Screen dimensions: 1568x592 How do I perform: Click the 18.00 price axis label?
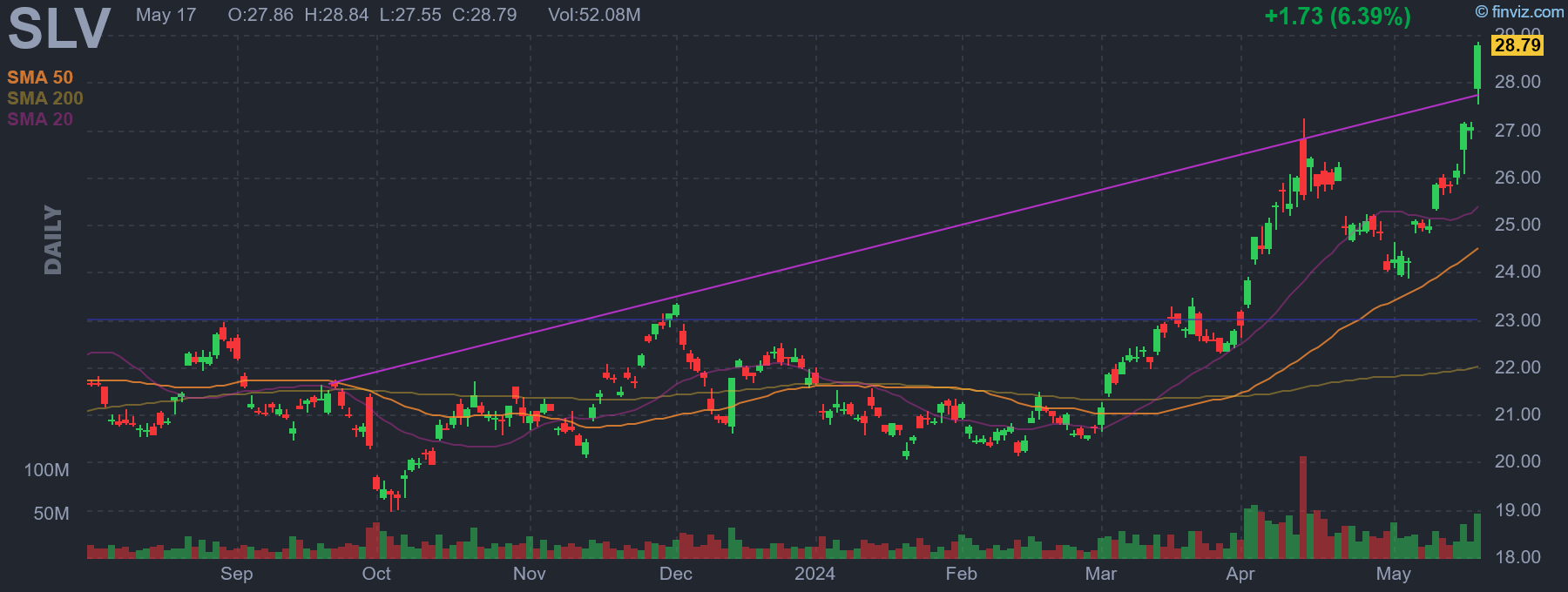pyautogui.click(x=1517, y=557)
